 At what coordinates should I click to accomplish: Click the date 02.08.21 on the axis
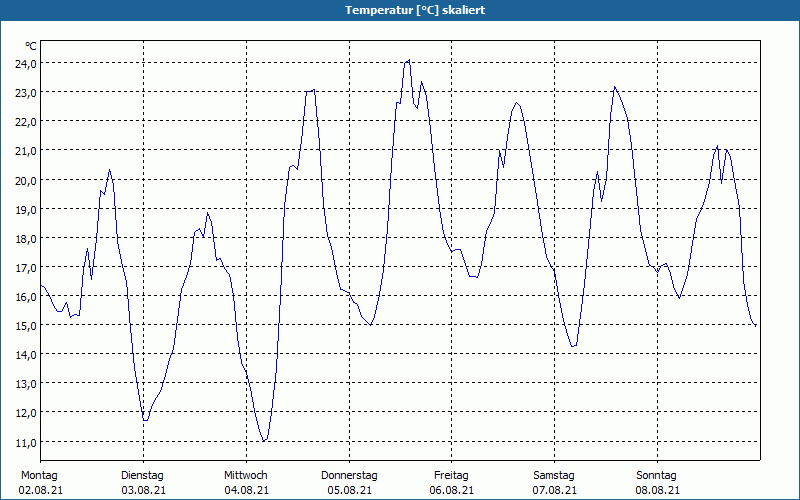click(39, 490)
